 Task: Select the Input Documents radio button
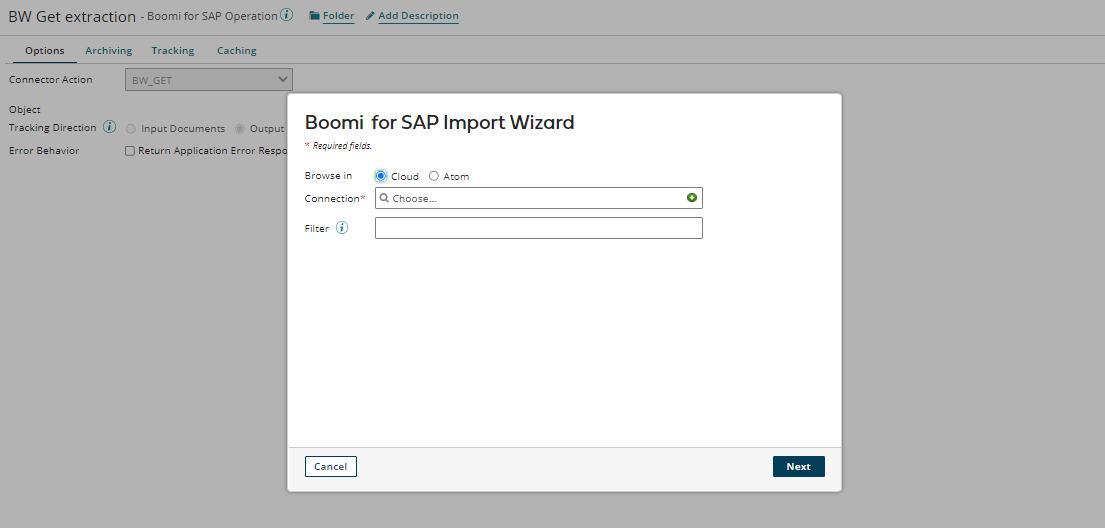point(131,129)
